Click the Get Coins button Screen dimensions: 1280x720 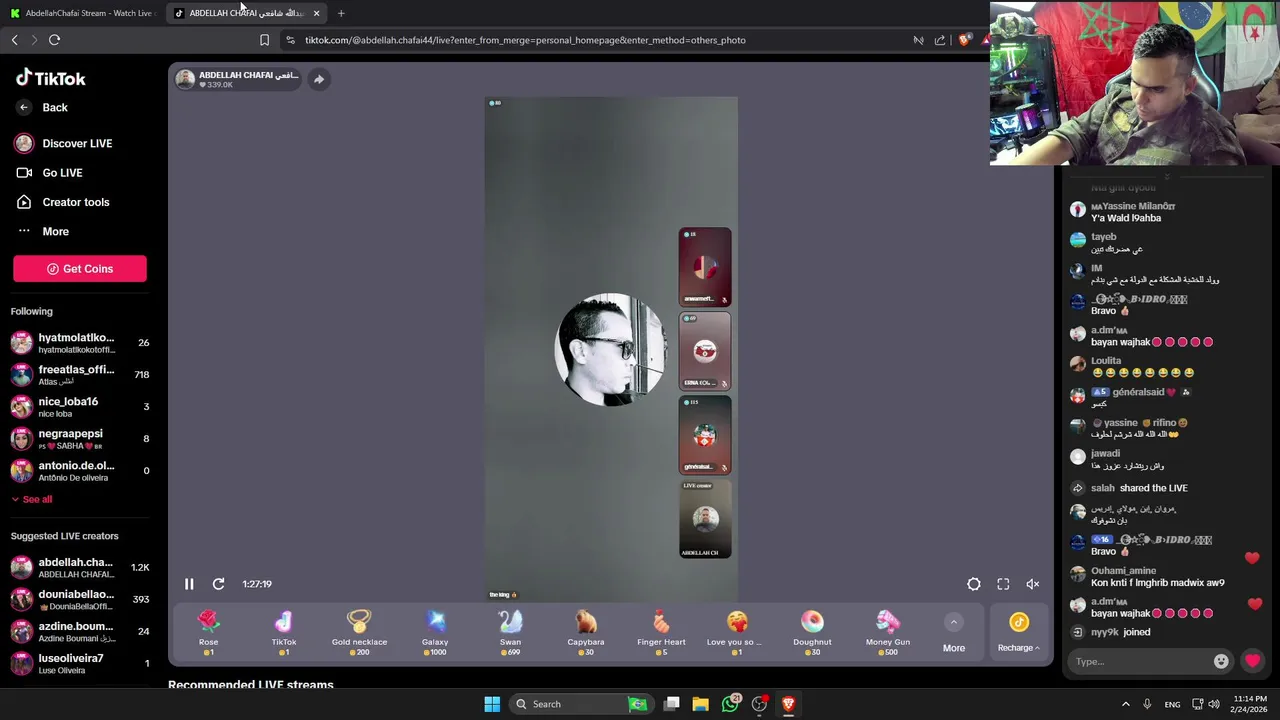[80, 269]
